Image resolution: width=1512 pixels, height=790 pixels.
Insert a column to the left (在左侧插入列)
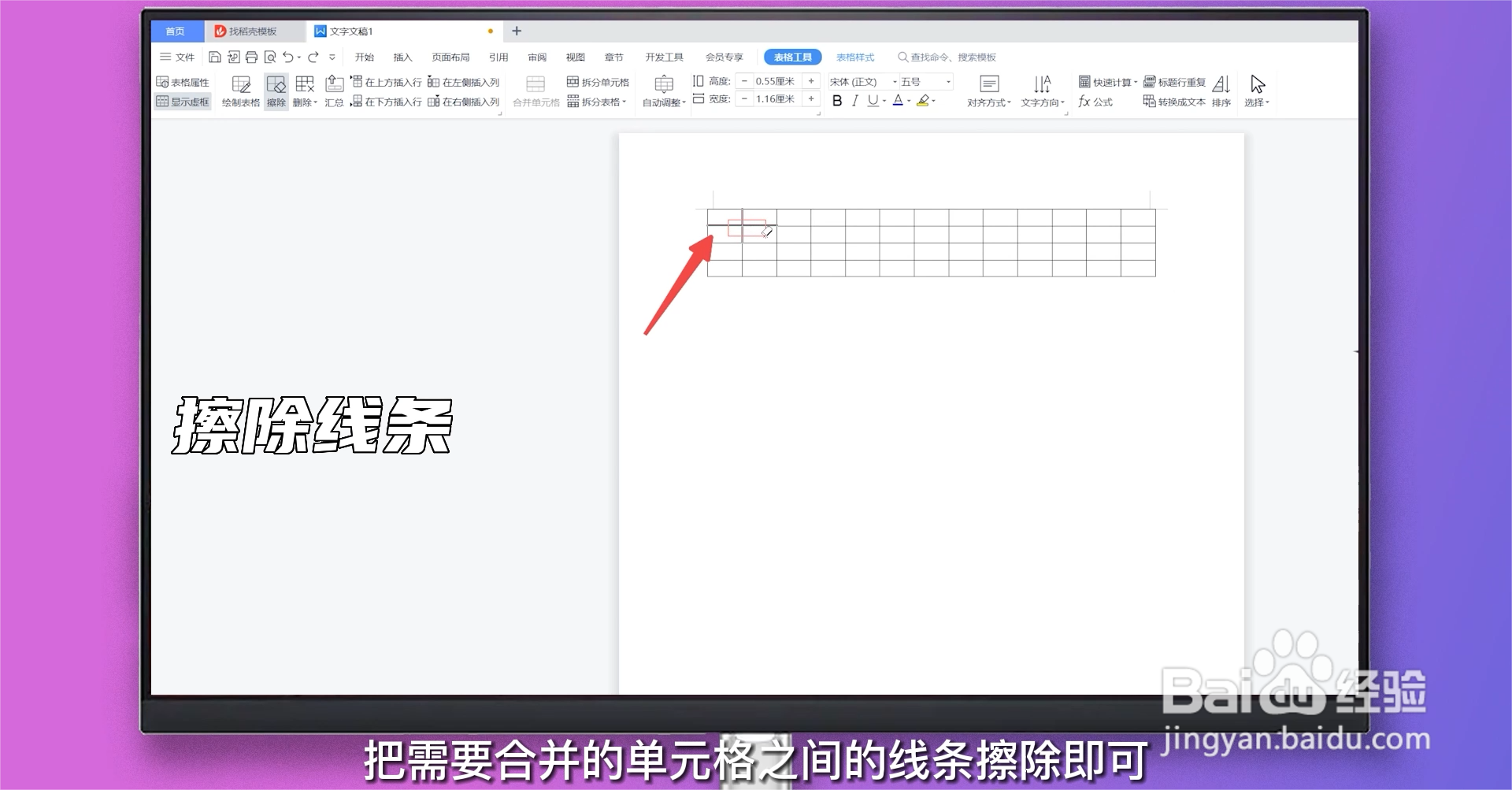coord(463,82)
